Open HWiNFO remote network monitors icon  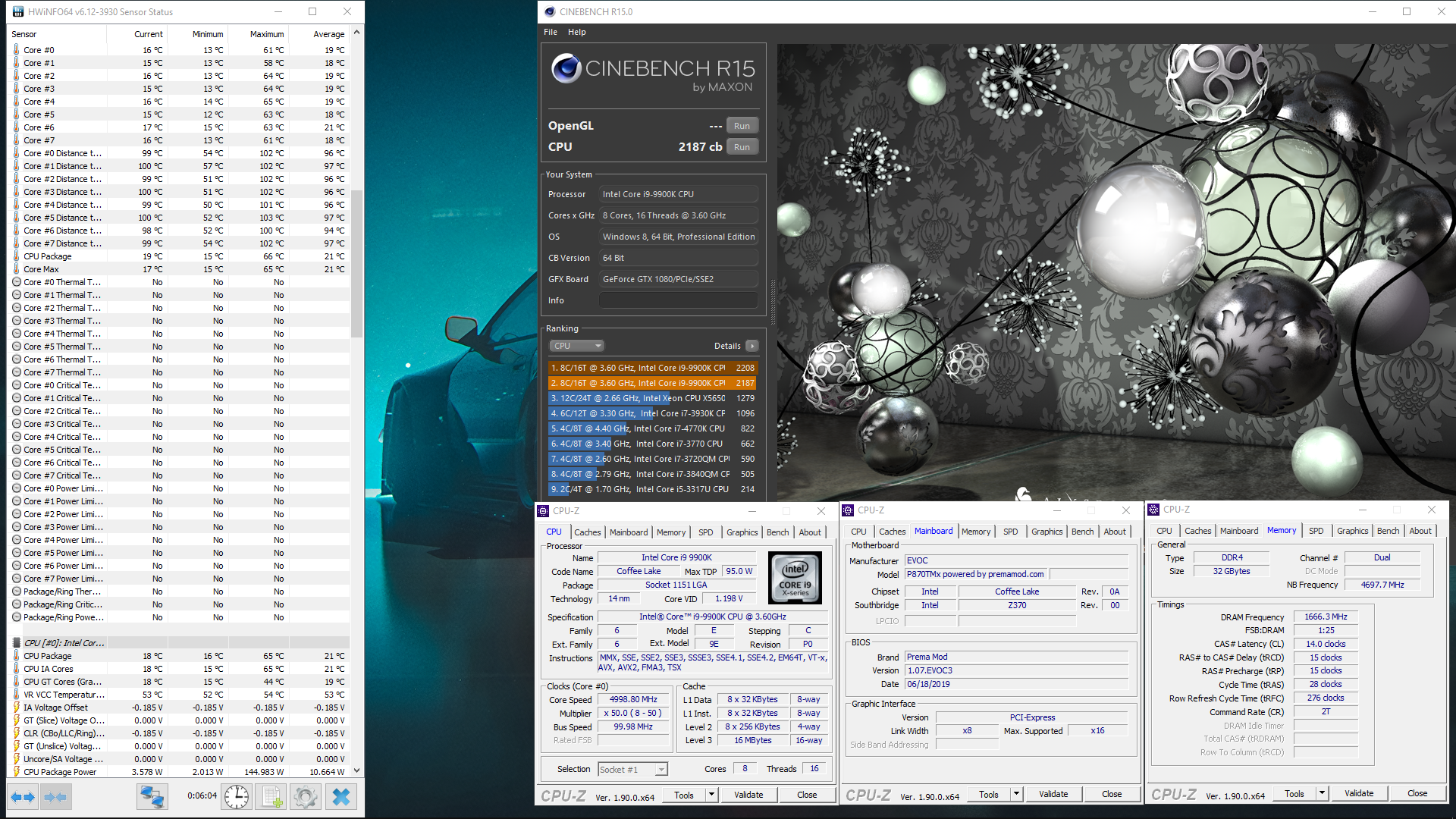click(x=152, y=797)
